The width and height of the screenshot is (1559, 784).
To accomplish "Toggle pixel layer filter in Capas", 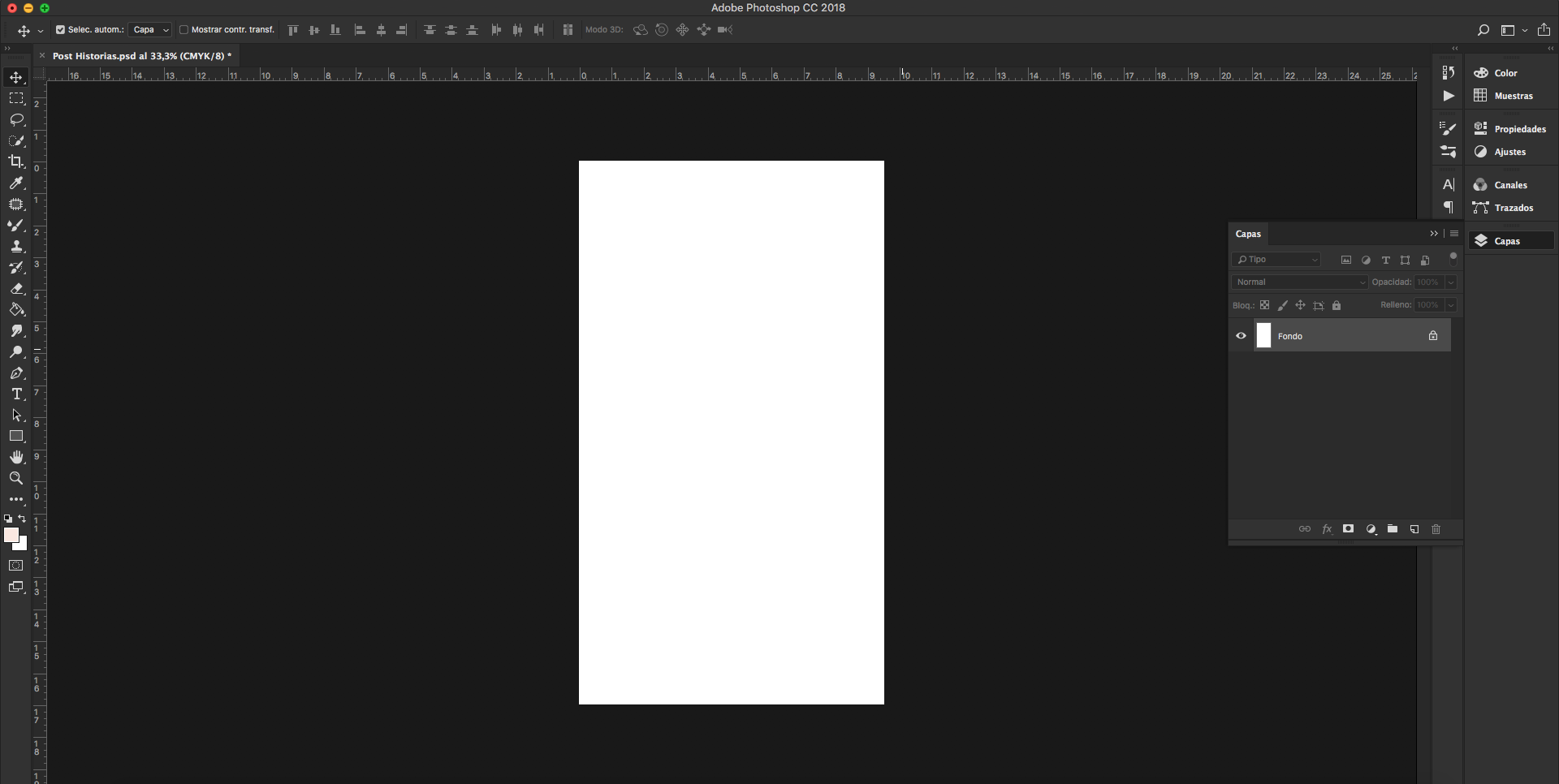I will click(x=1346, y=261).
